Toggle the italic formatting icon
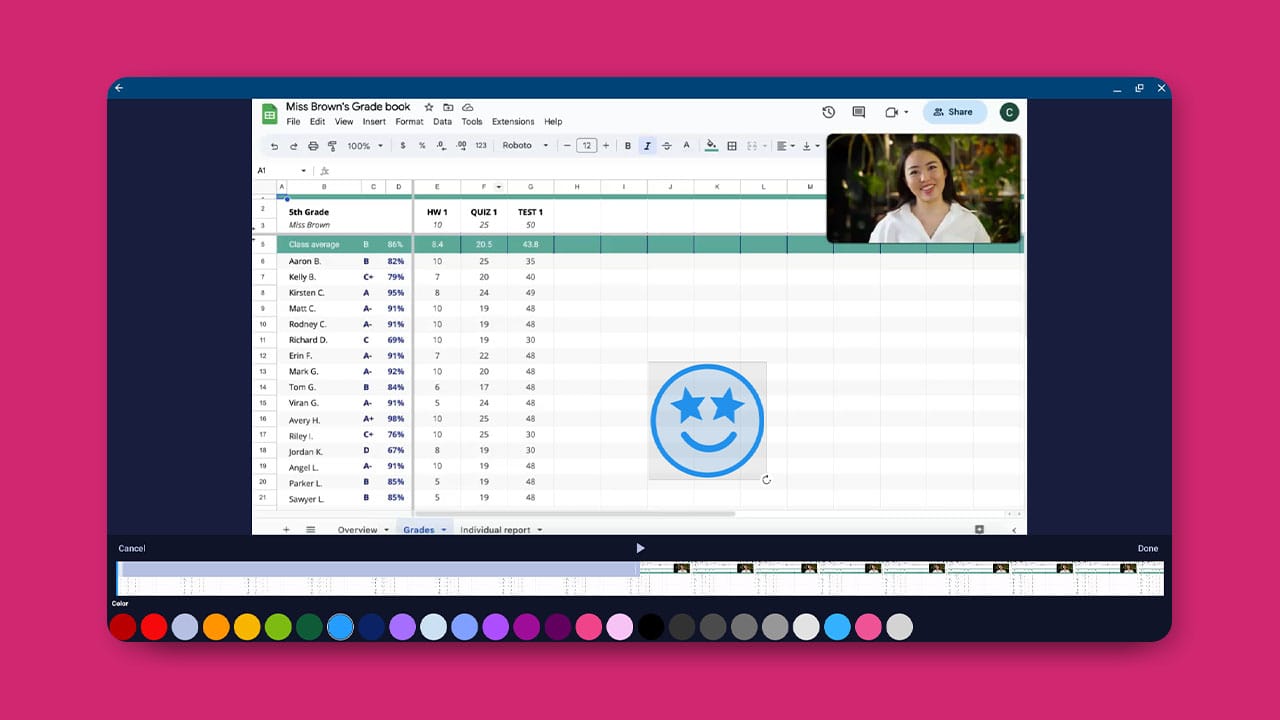The height and width of the screenshot is (720, 1280). point(647,146)
